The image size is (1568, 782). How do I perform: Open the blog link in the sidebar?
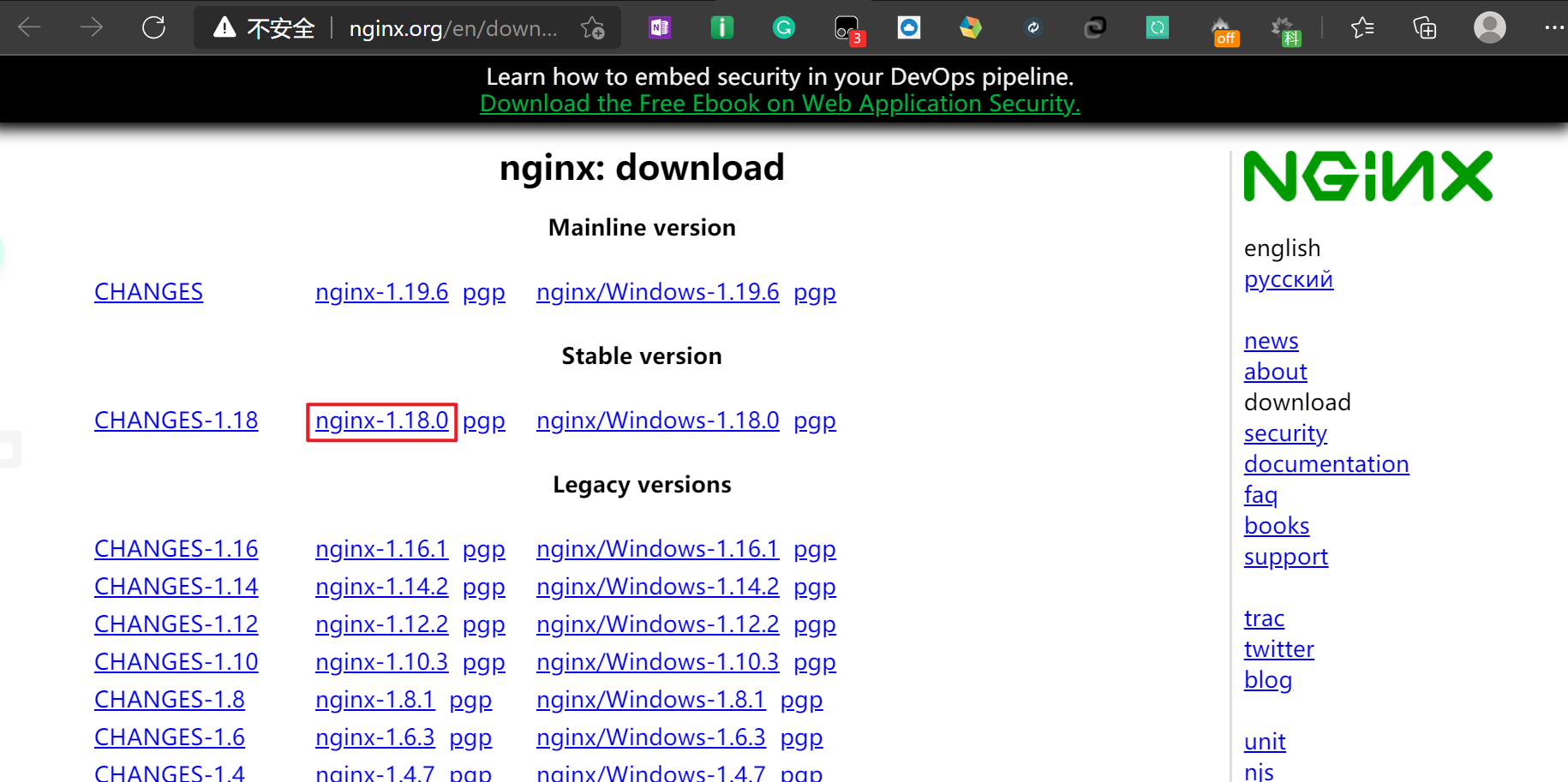1268,681
